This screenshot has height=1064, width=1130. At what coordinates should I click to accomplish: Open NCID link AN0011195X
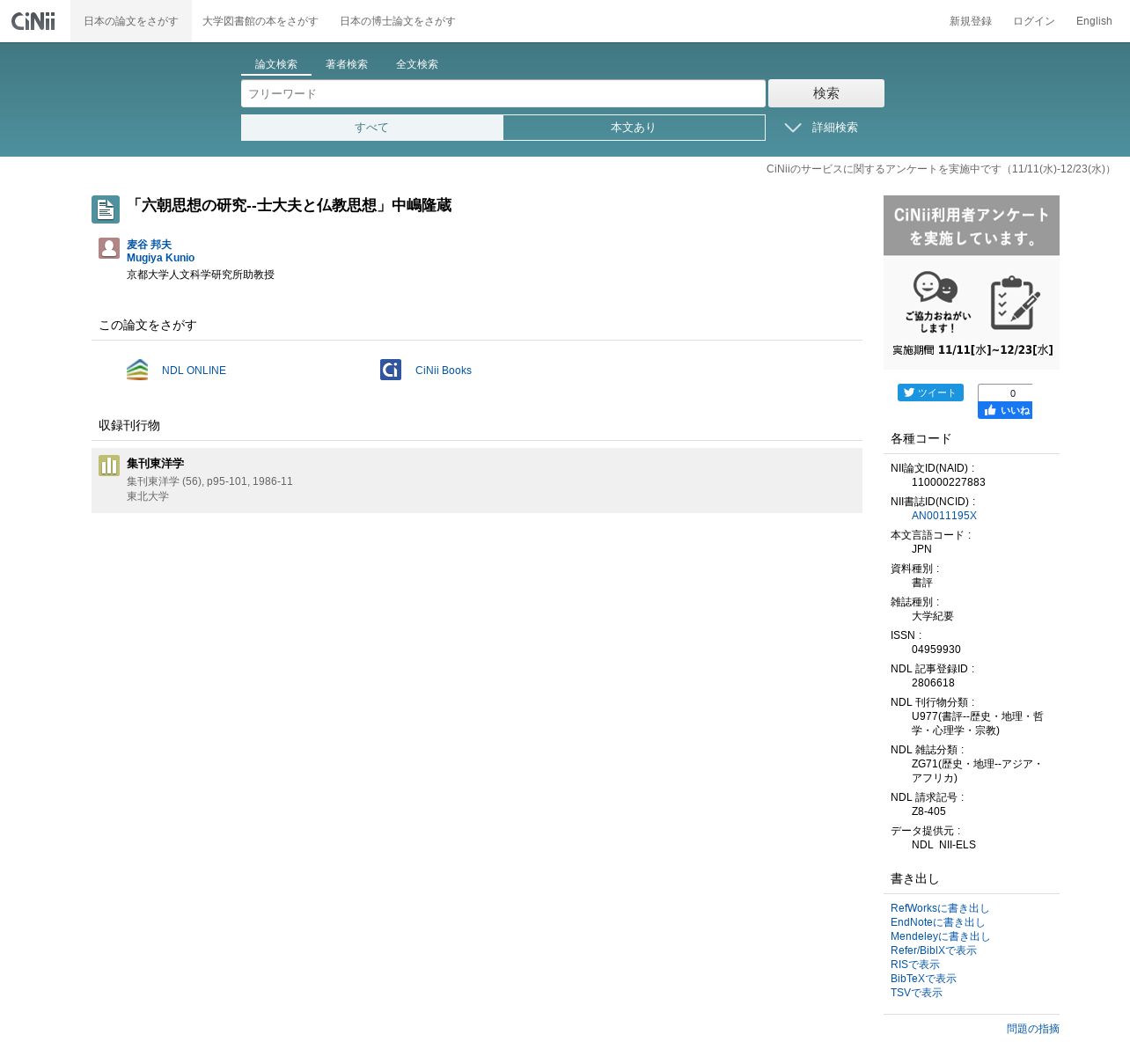[x=944, y=516]
